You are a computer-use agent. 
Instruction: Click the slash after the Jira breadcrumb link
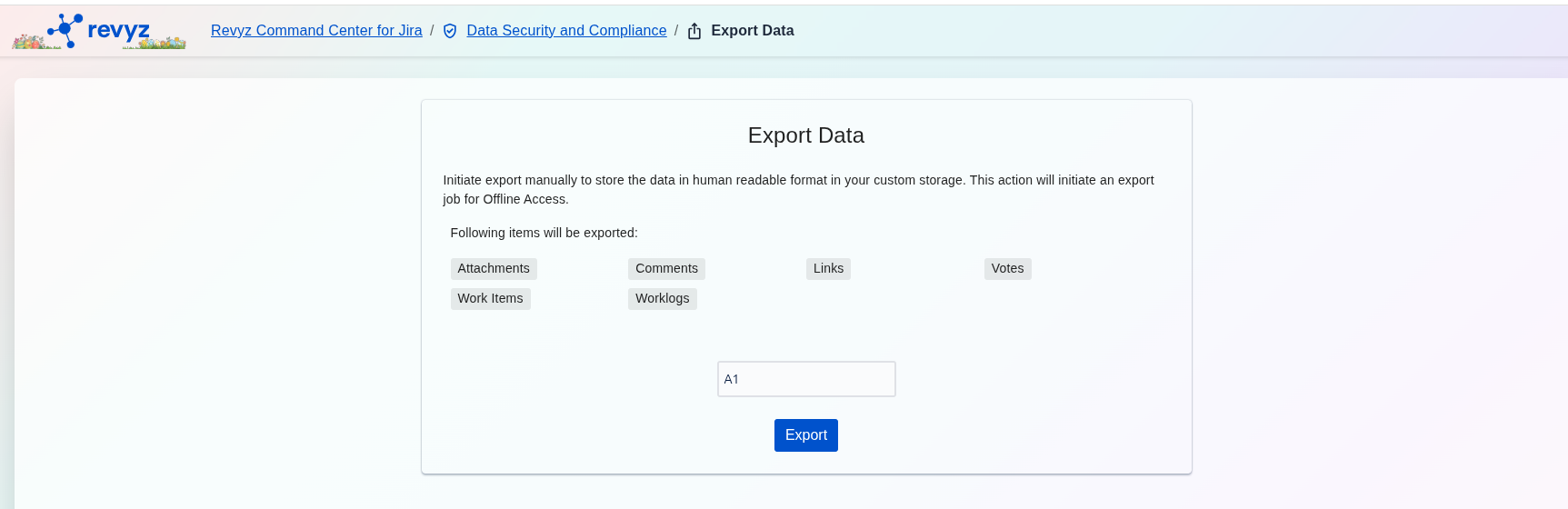coord(432,31)
